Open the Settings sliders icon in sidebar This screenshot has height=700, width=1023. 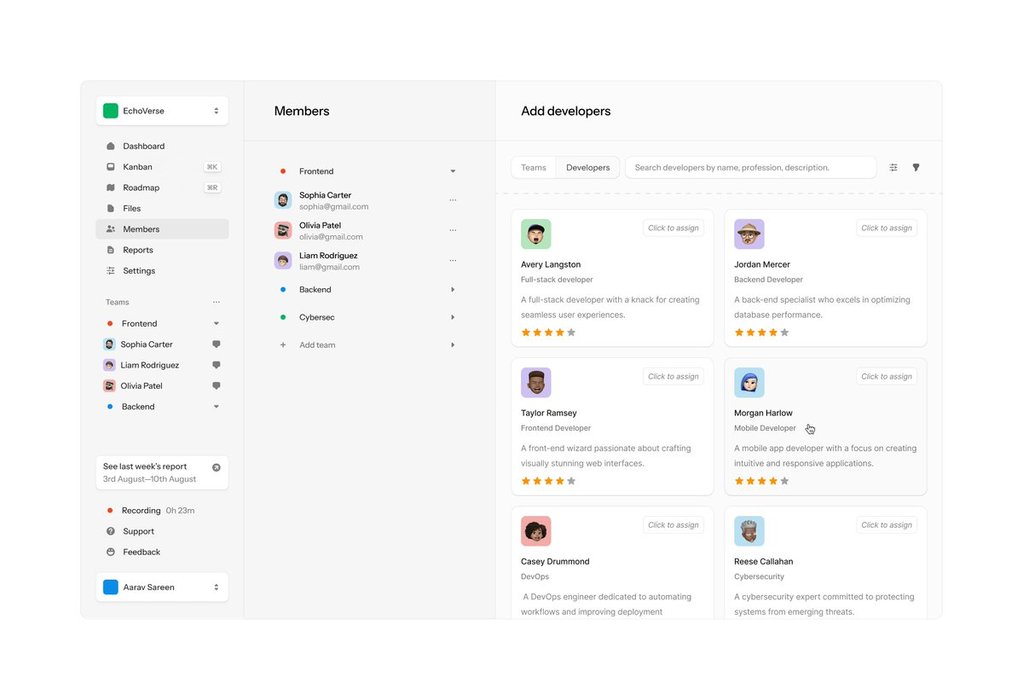pos(110,271)
